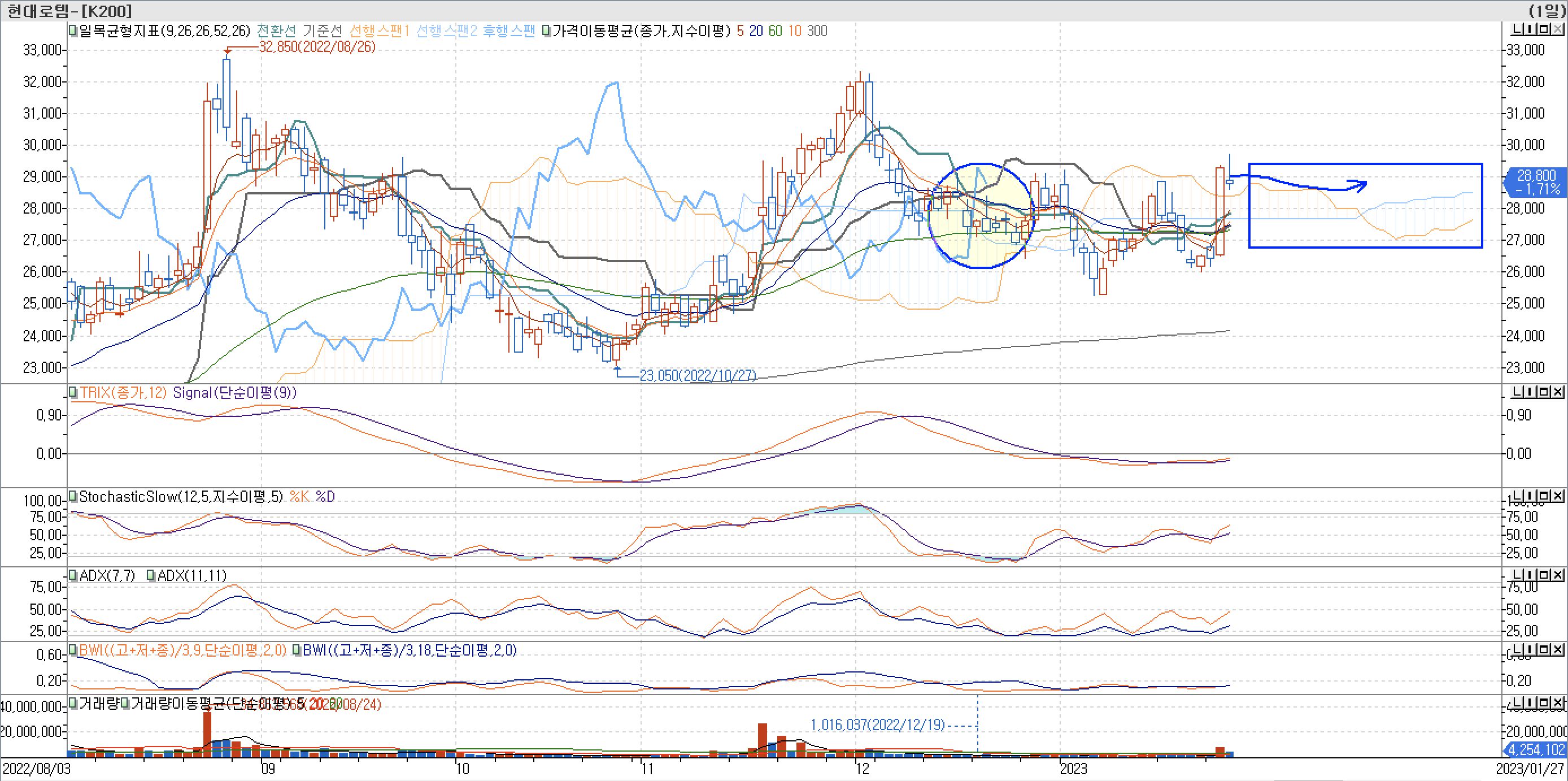Maximize the StochasticSlow indicator panel
The height and width of the screenshot is (781, 1568).
(1544, 496)
